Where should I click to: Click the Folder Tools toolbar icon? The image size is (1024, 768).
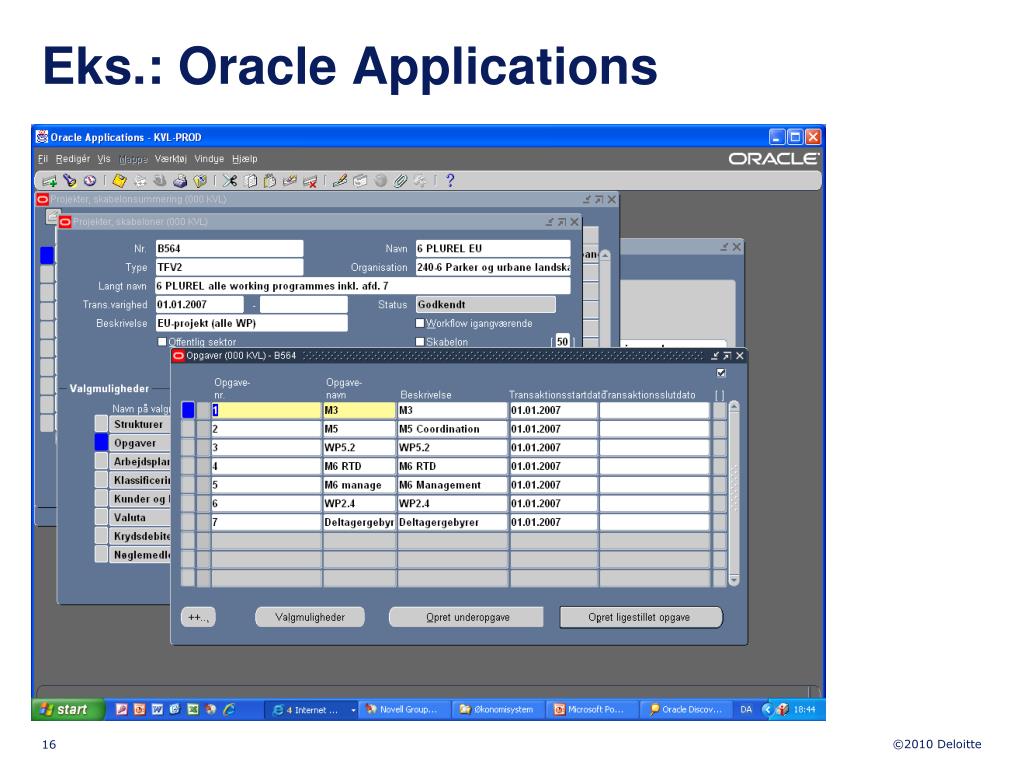[420, 181]
